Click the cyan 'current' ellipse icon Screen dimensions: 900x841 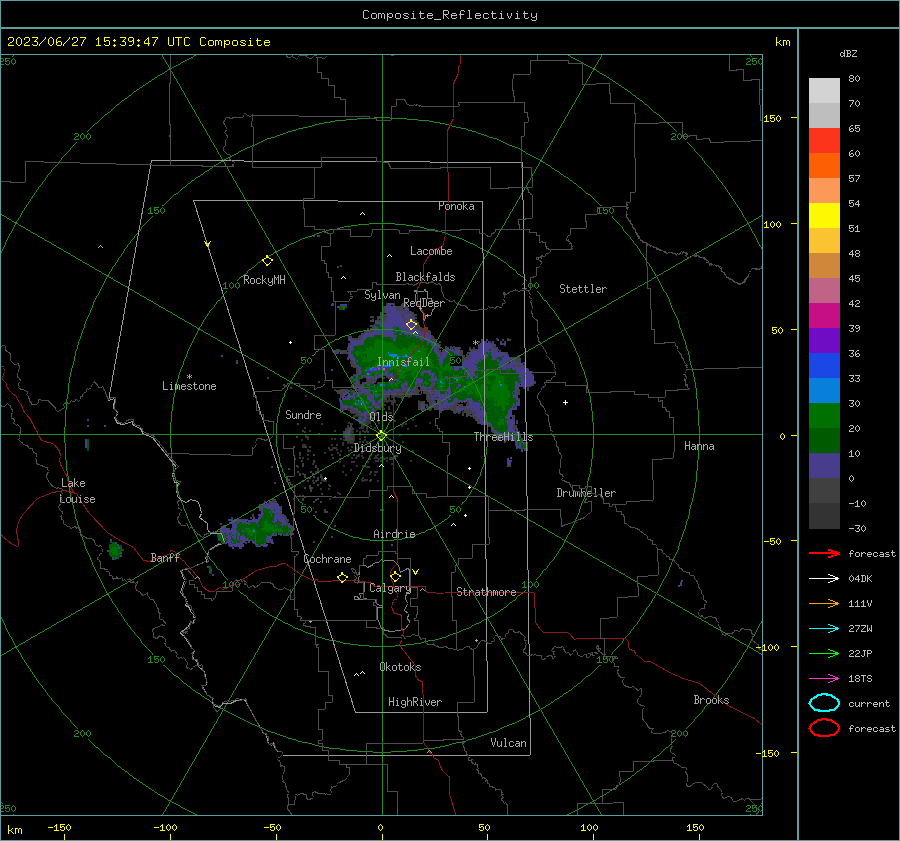(824, 703)
